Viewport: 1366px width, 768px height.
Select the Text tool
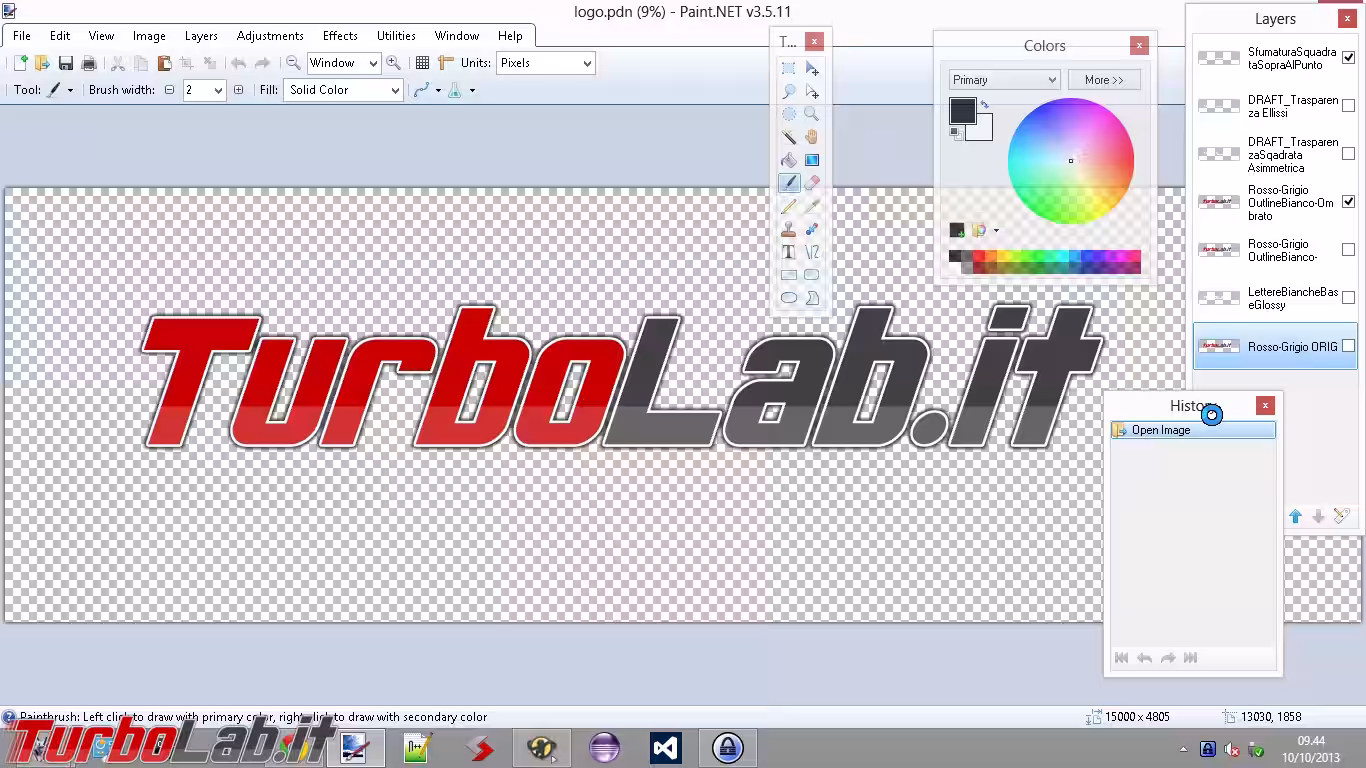click(789, 252)
